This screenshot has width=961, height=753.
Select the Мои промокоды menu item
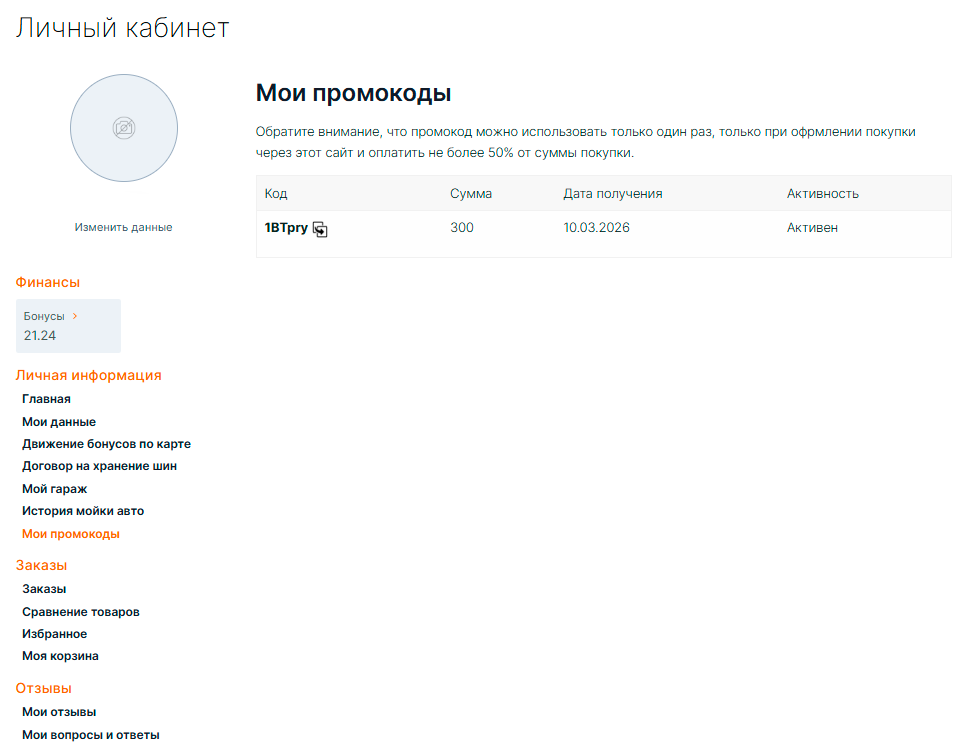click(x=70, y=534)
